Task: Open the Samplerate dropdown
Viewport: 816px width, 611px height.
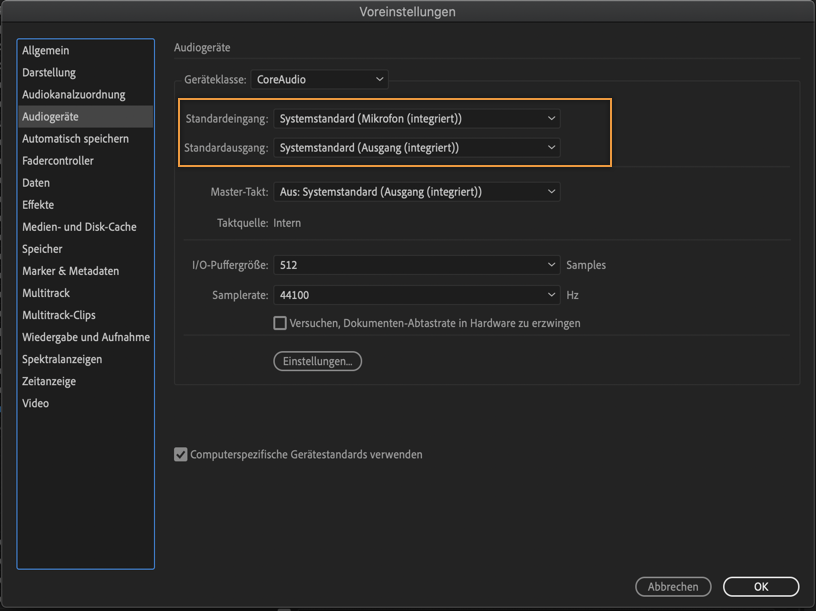Action: 417,295
